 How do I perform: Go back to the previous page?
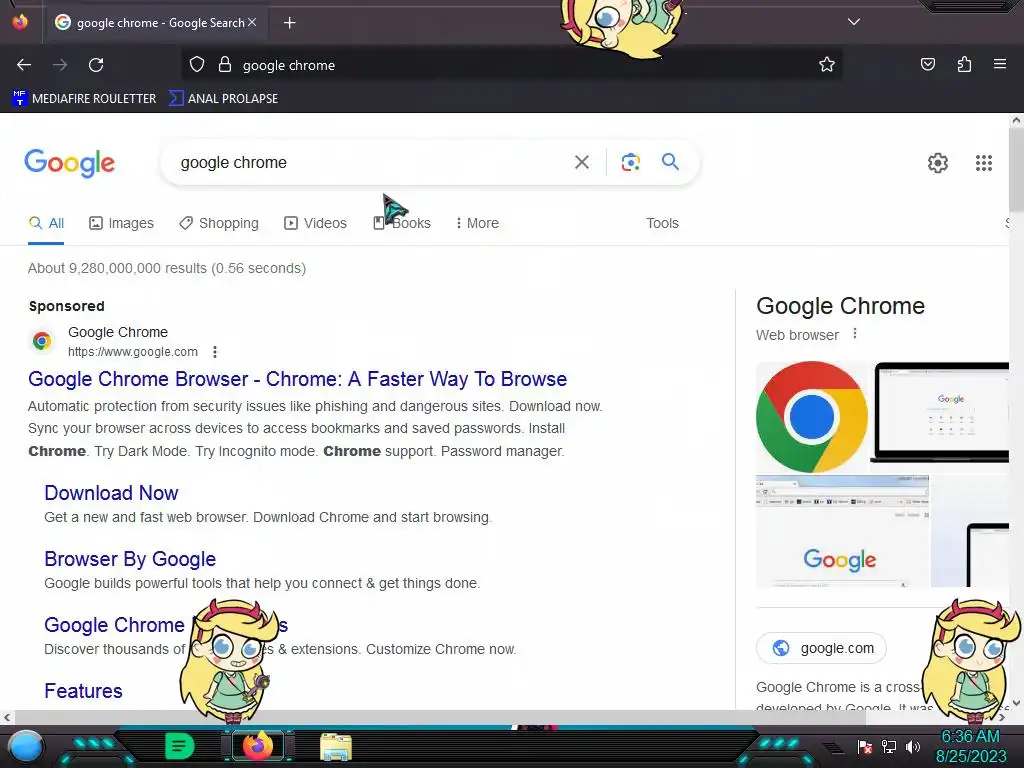[24, 65]
